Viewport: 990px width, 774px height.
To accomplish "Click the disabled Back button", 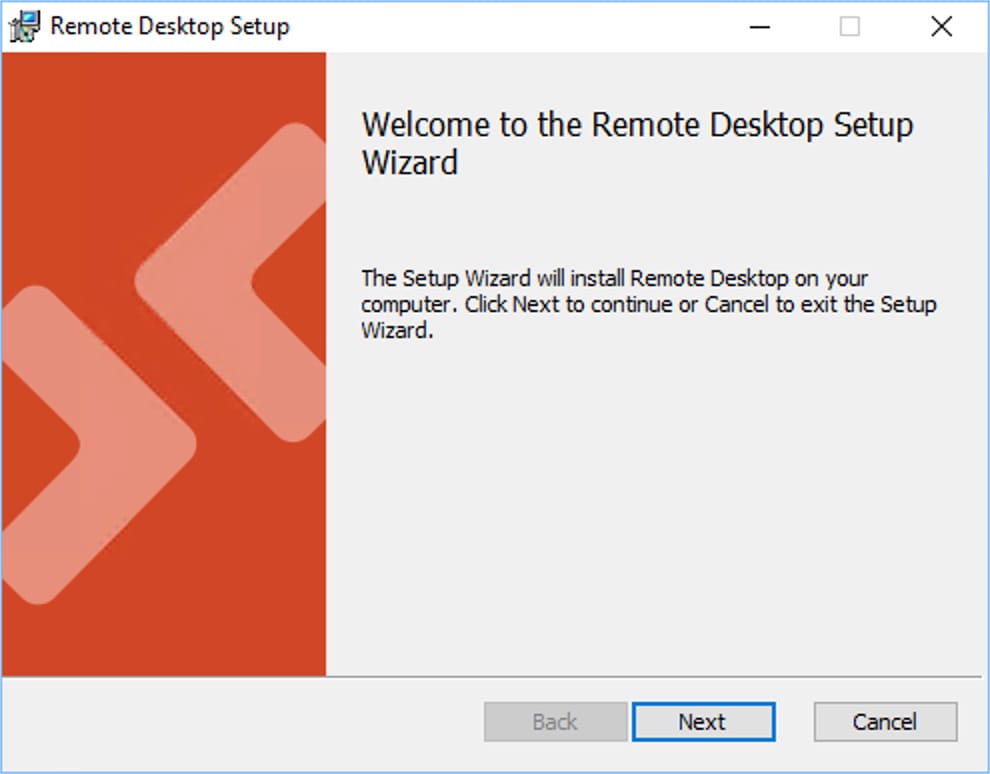I will point(554,721).
